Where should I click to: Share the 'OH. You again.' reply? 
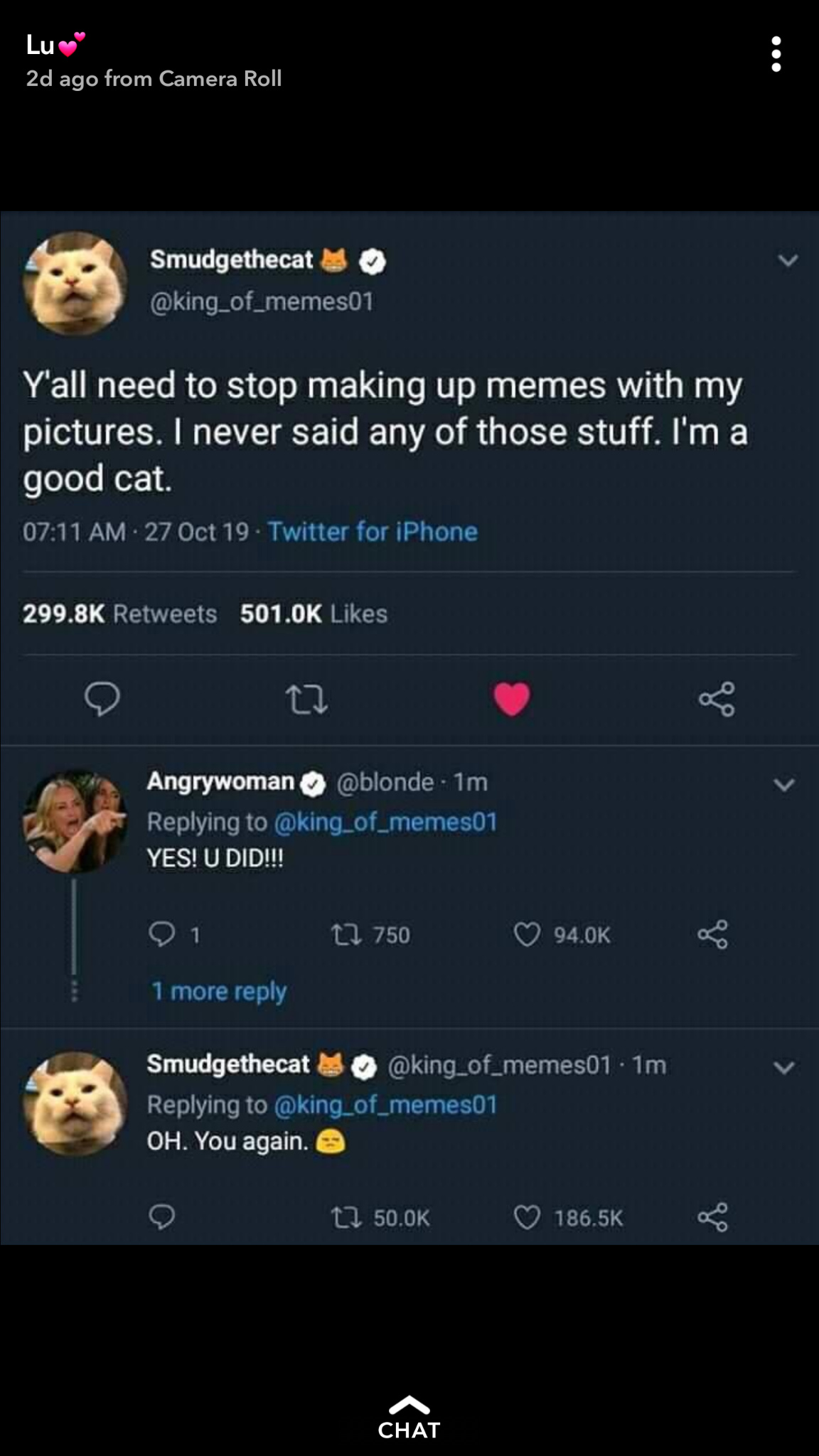click(712, 1217)
